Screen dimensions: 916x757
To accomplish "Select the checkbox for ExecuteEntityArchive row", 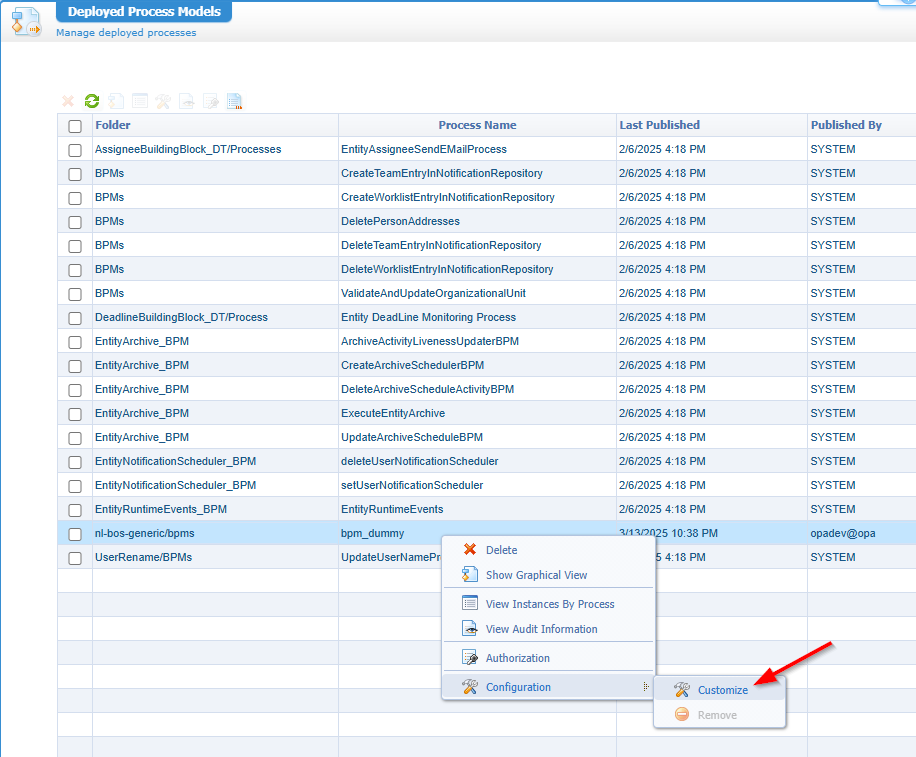I will tap(75, 414).
